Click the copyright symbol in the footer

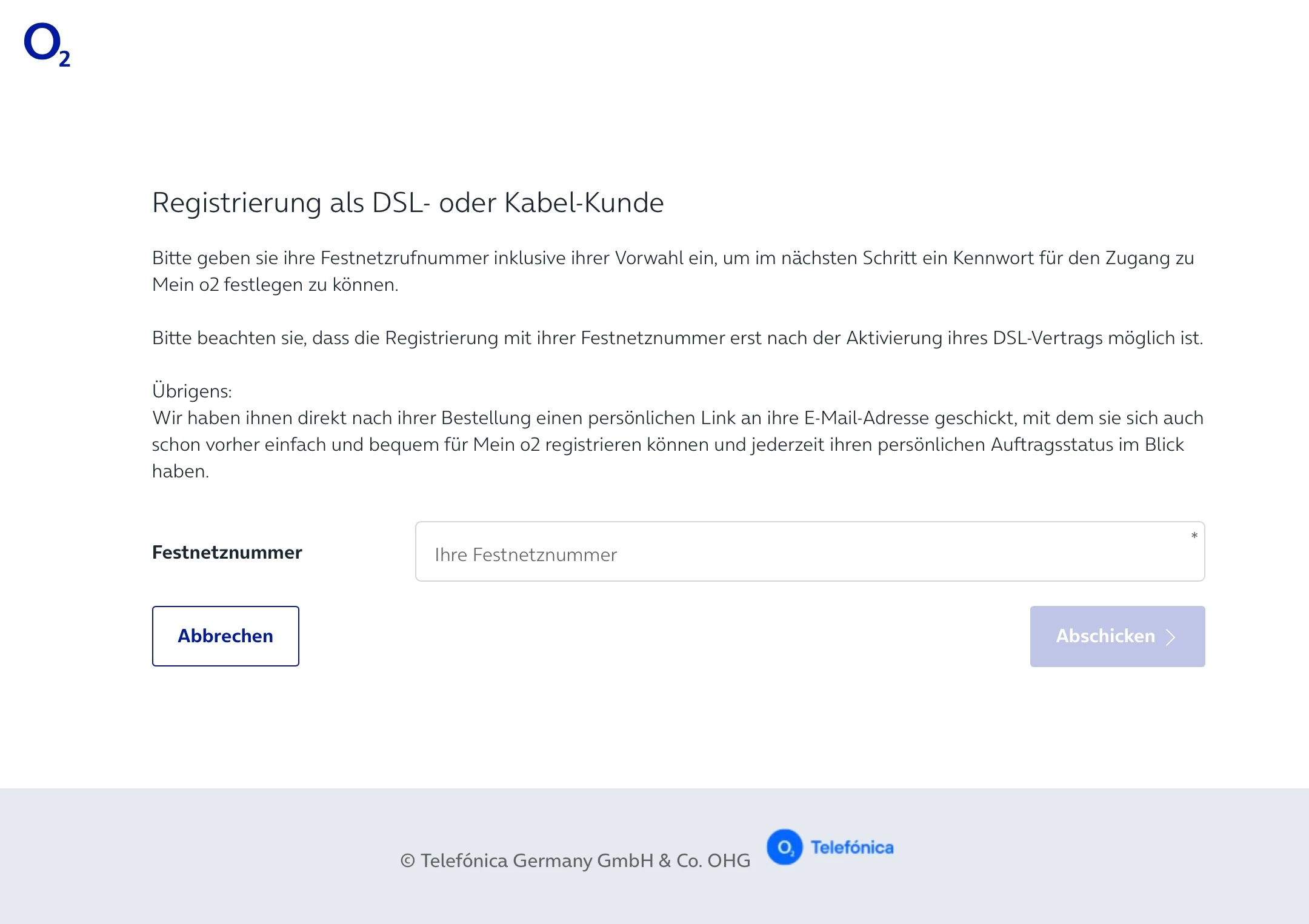tap(407, 861)
